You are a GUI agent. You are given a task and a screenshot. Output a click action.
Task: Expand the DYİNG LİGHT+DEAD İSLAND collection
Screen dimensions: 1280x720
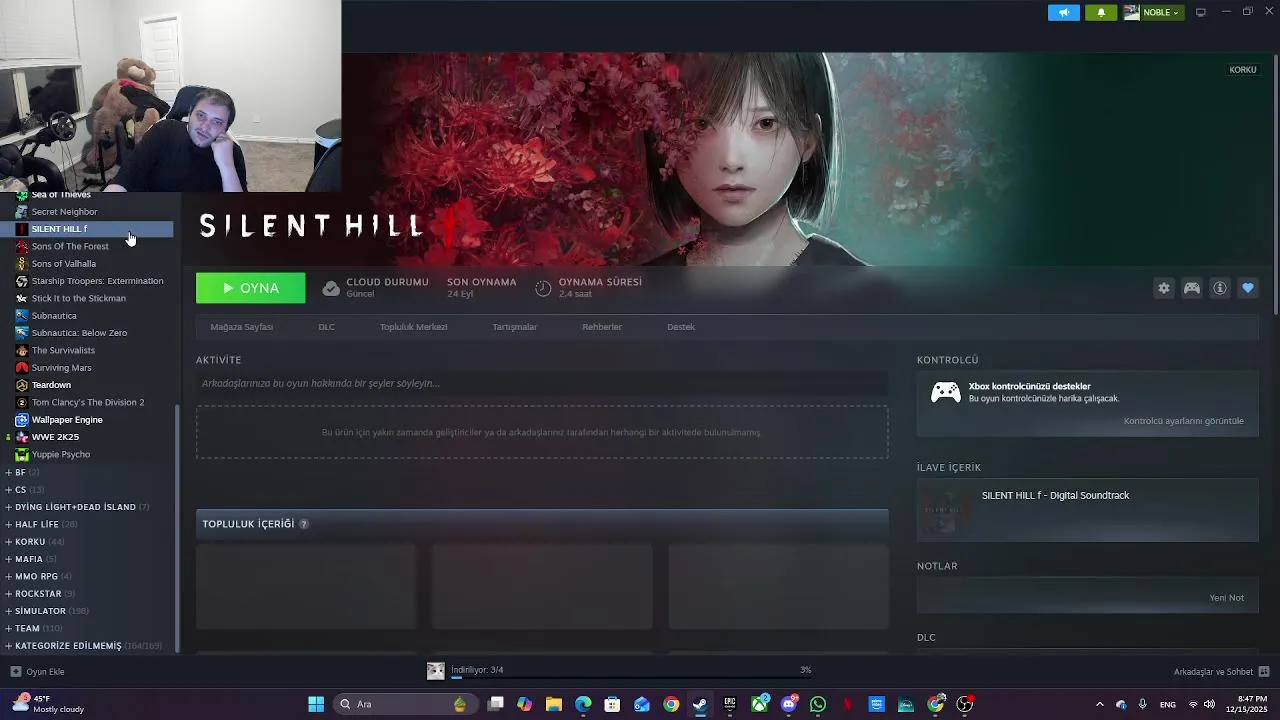(x=9, y=507)
